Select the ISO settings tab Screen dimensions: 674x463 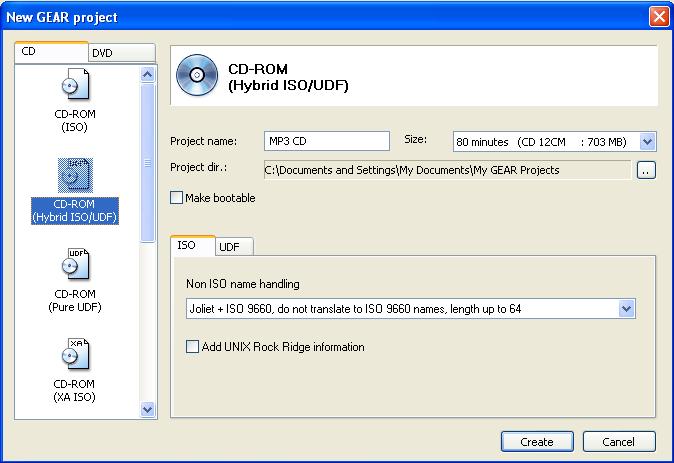[x=187, y=245]
